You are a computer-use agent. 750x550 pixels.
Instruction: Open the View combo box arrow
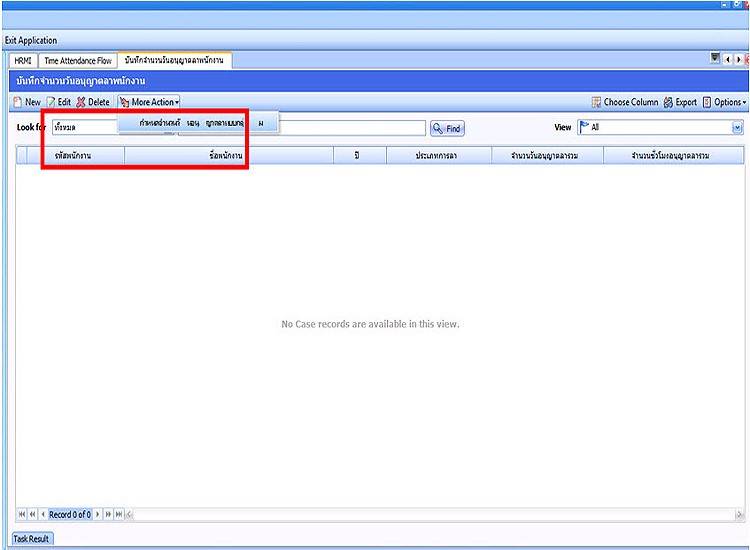[737, 128]
